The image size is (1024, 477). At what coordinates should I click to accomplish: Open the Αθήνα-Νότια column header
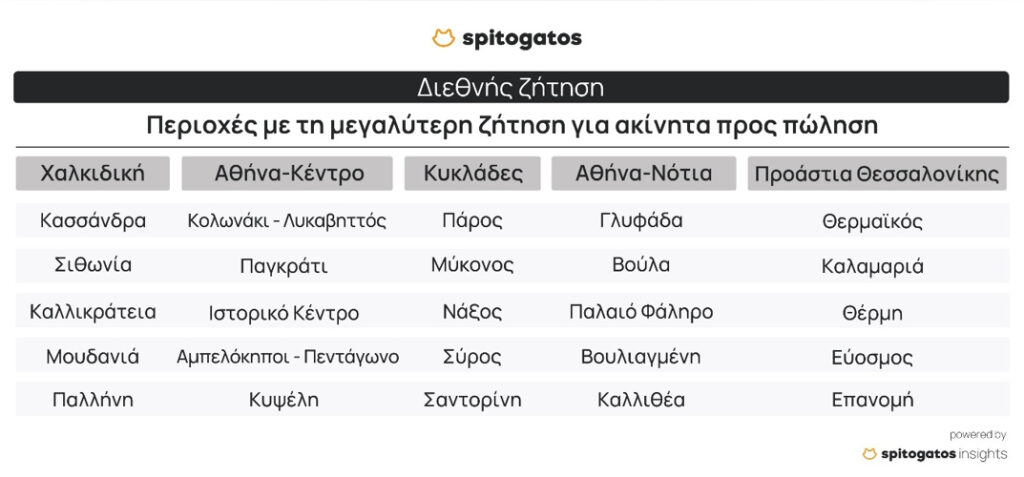(x=644, y=173)
